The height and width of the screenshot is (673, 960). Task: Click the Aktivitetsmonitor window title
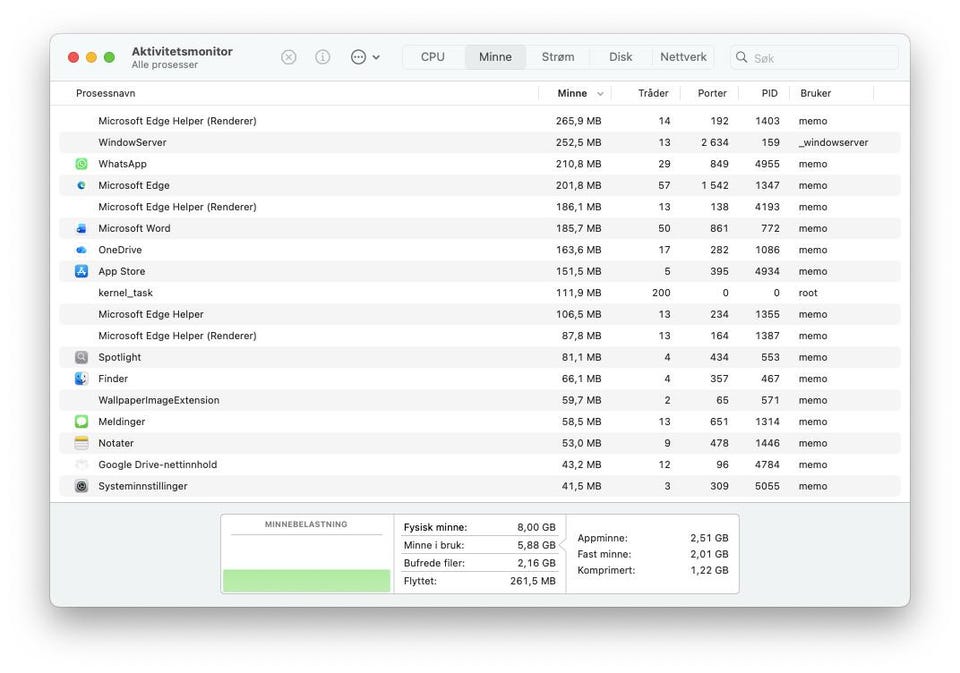[182, 51]
